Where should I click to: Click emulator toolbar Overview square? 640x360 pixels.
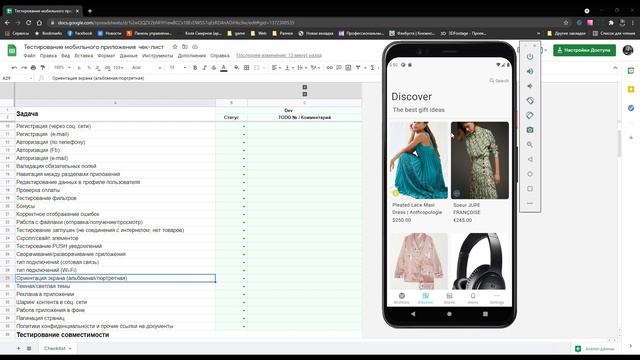(x=530, y=189)
